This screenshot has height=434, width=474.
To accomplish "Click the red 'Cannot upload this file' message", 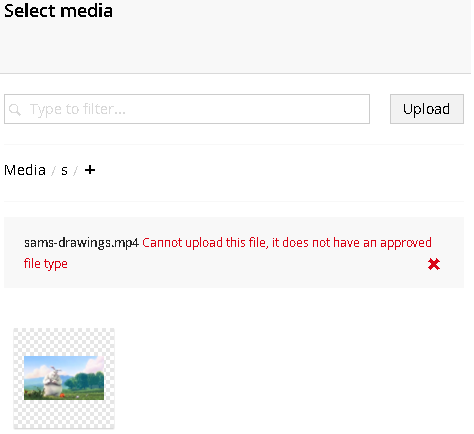I will 287,242.
